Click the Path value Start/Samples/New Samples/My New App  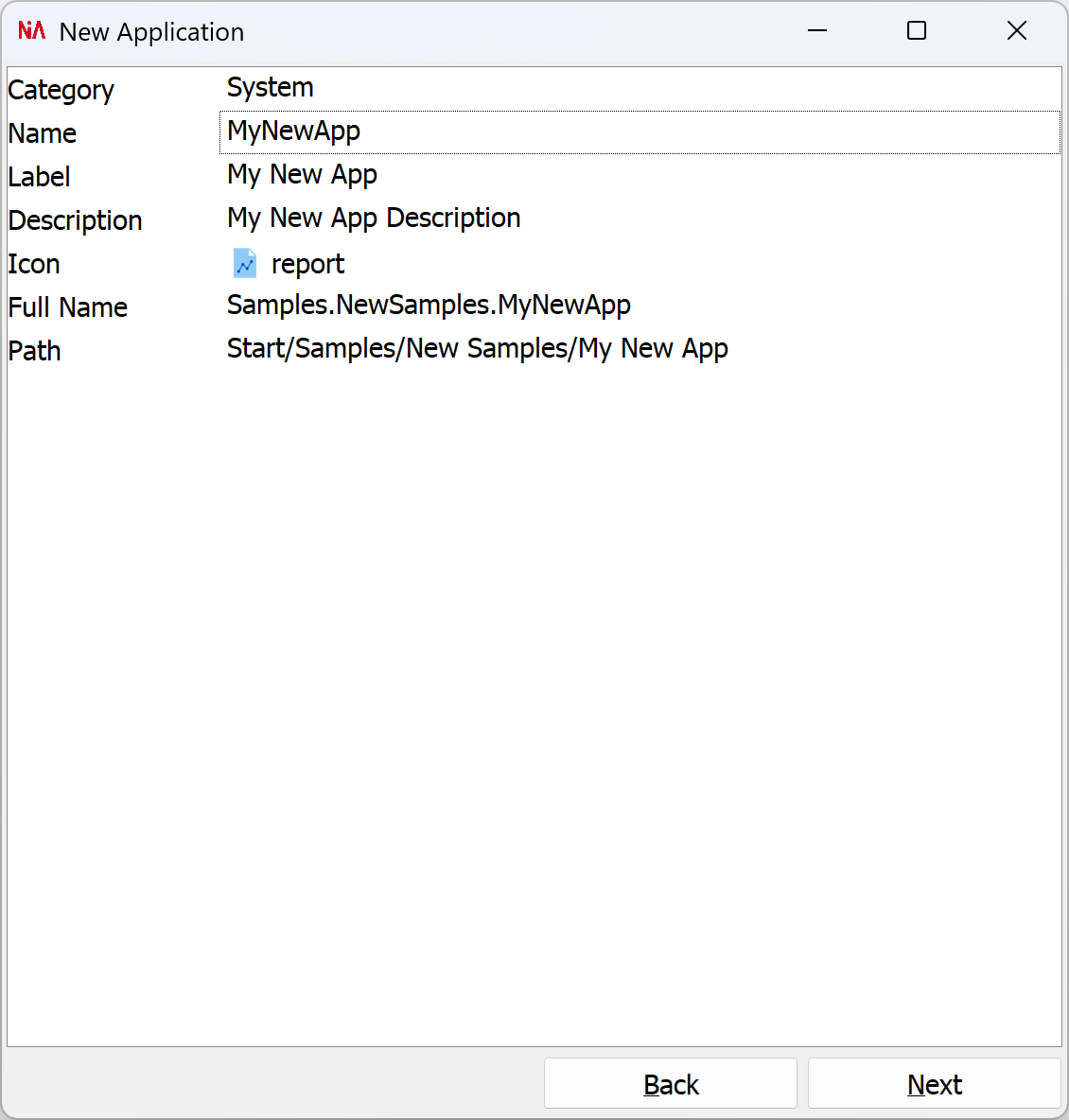coord(477,348)
